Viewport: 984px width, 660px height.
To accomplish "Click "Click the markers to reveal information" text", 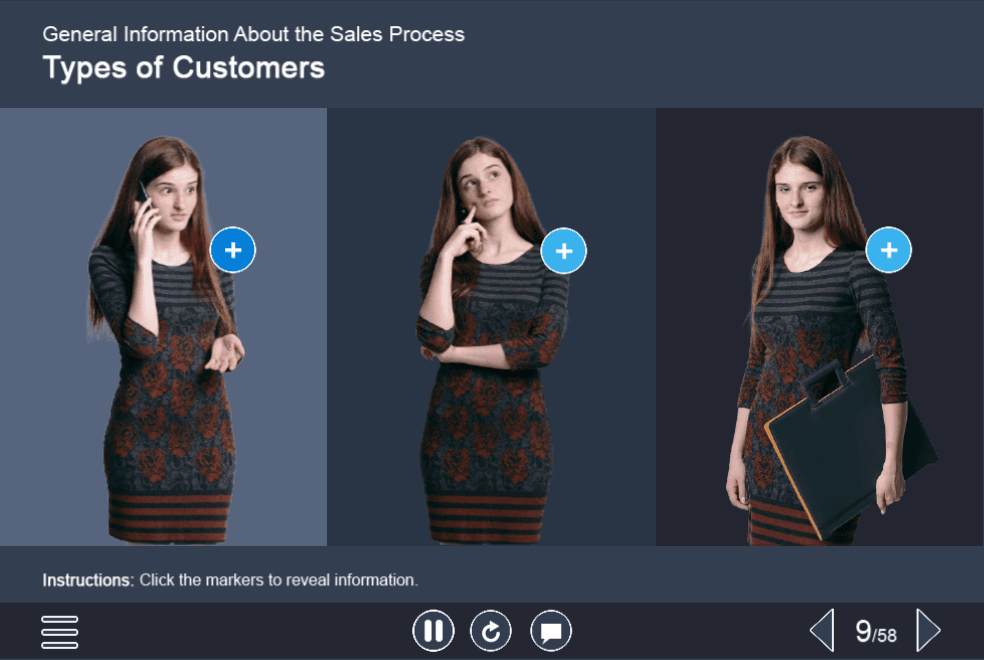I will point(278,580).
